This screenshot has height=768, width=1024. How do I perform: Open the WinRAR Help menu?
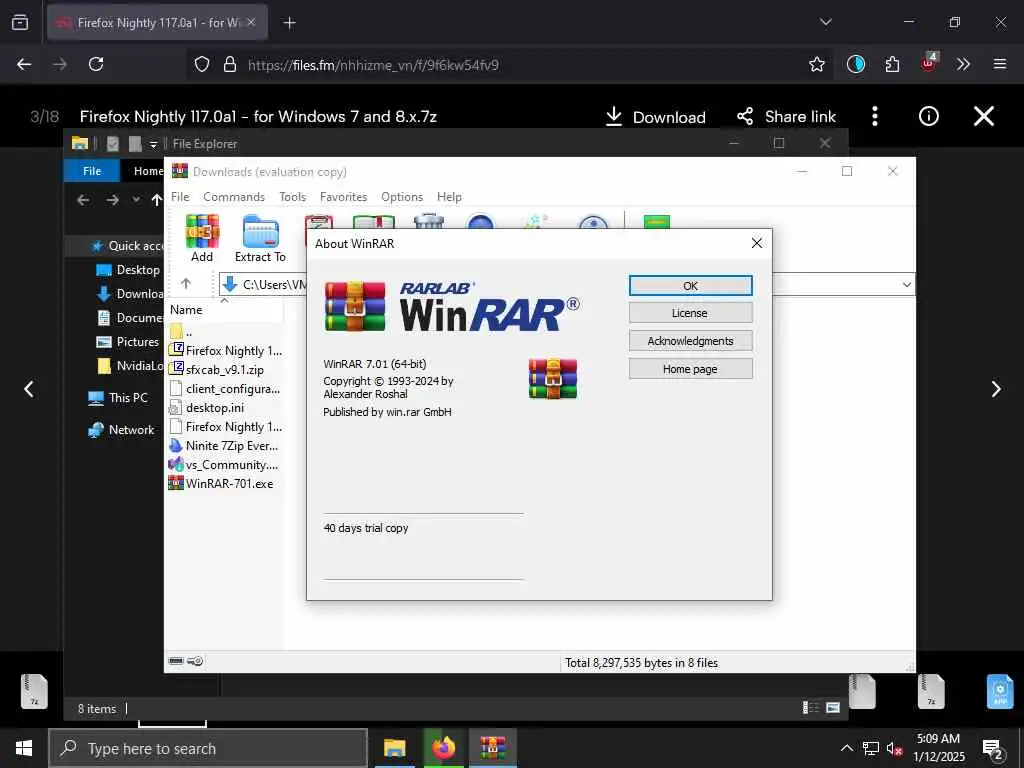(449, 197)
